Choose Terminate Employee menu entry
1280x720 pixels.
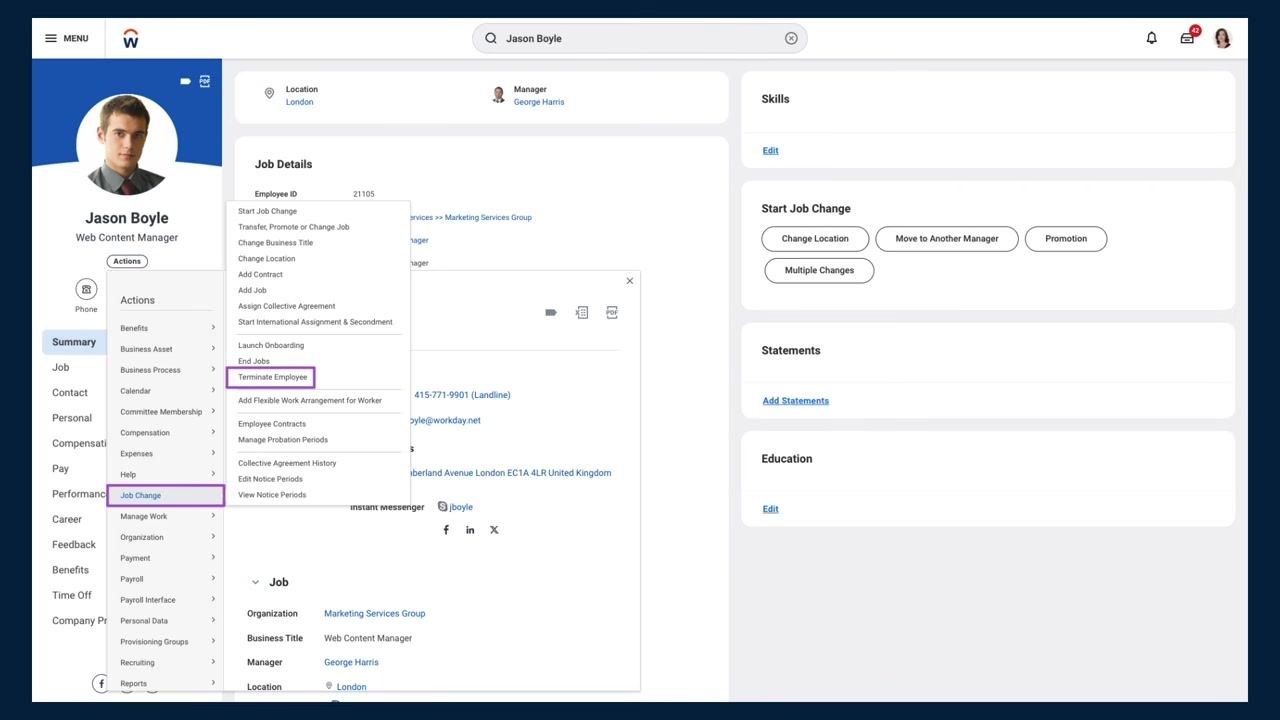(x=271, y=377)
